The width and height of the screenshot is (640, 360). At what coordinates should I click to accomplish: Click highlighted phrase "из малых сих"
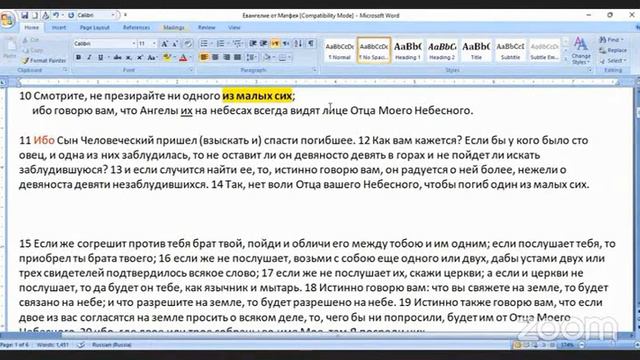pos(257,96)
